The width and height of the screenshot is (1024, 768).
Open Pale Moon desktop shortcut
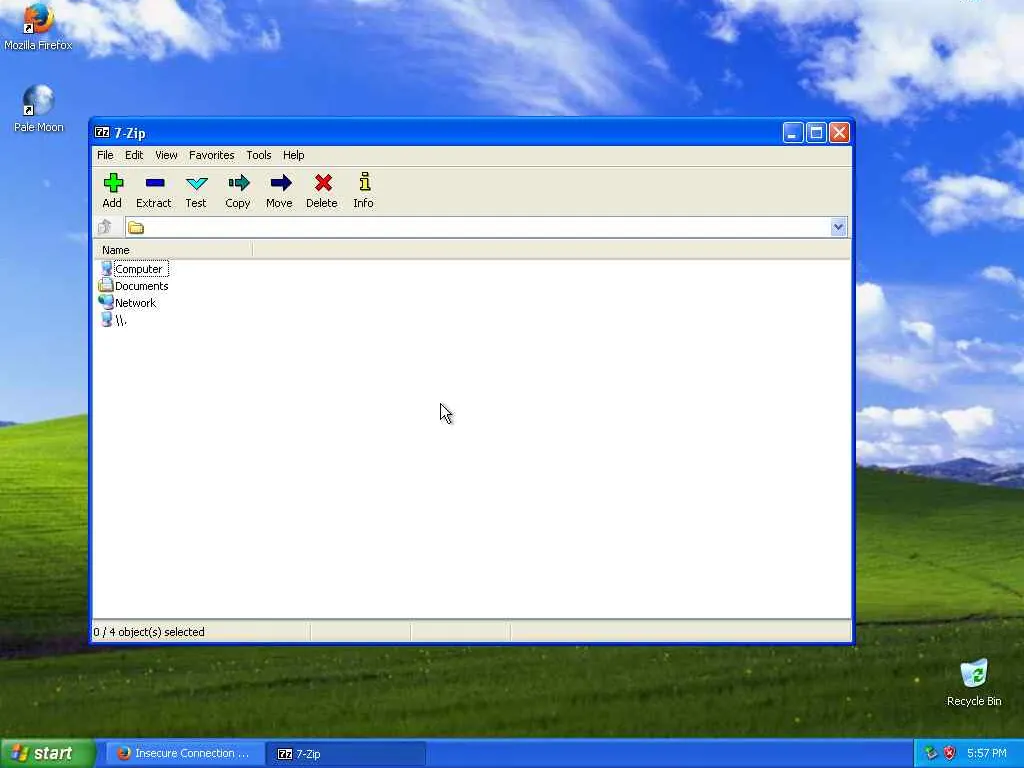point(39,108)
